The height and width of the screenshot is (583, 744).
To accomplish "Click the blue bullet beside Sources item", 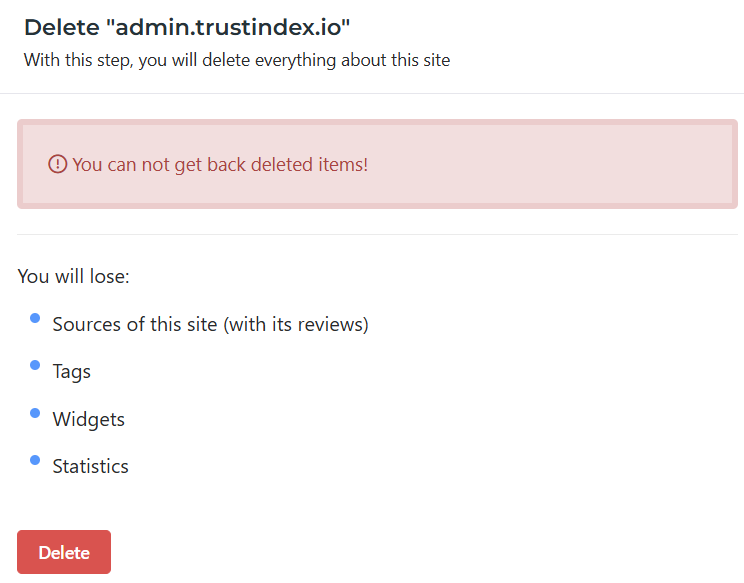I will (x=35, y=318).
